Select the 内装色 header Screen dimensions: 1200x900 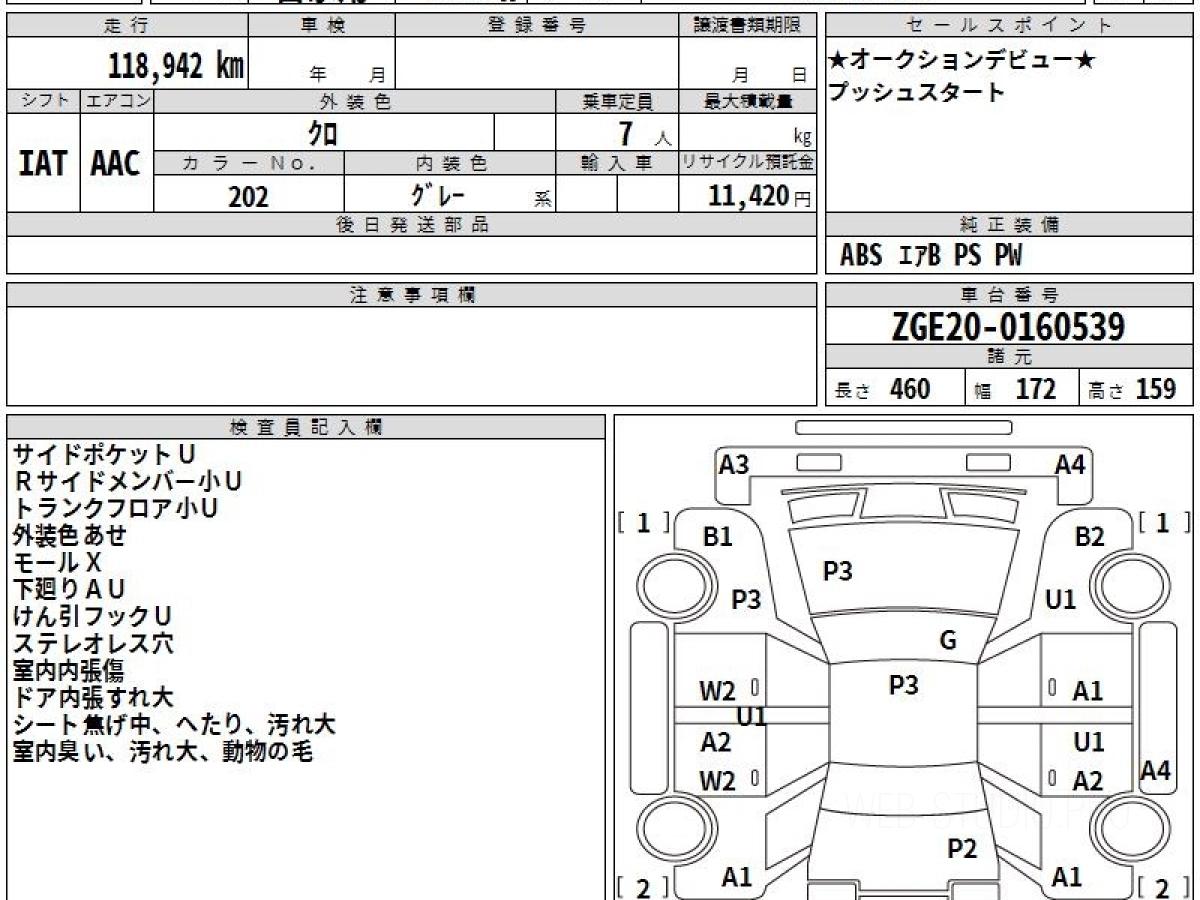coord(450,163)
